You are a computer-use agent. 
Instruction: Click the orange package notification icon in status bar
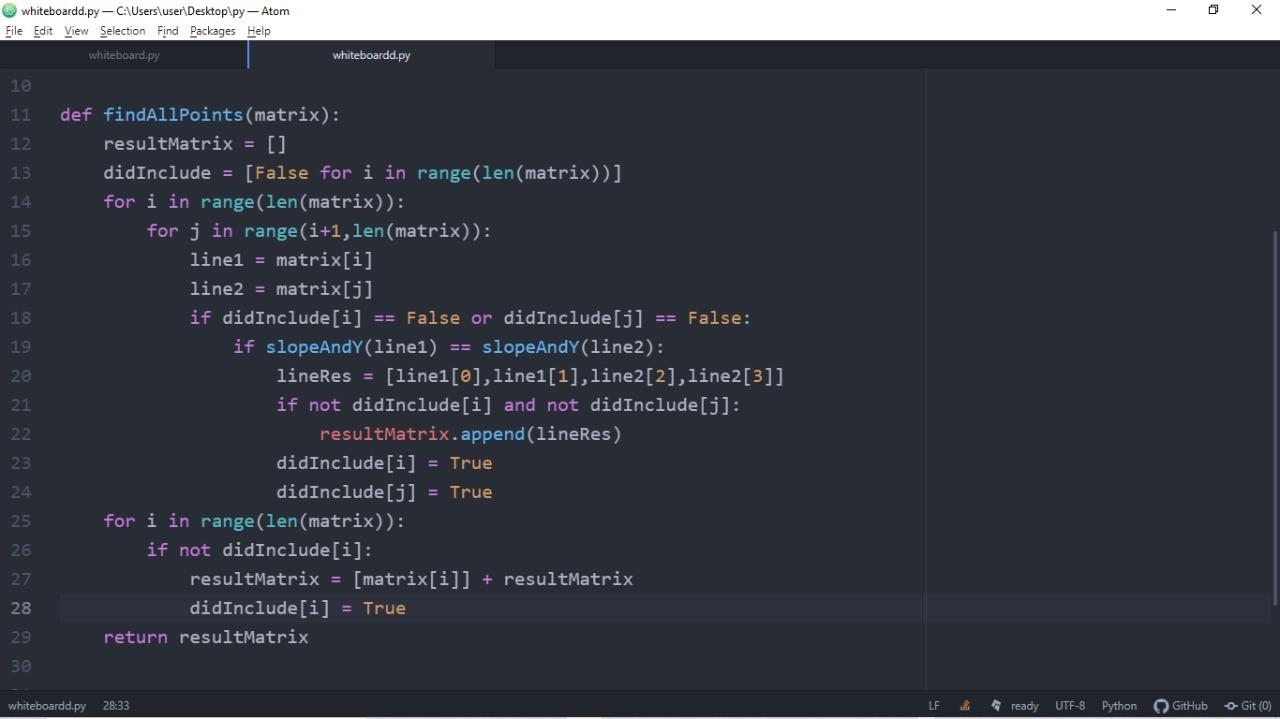click(x=963, y=705)
